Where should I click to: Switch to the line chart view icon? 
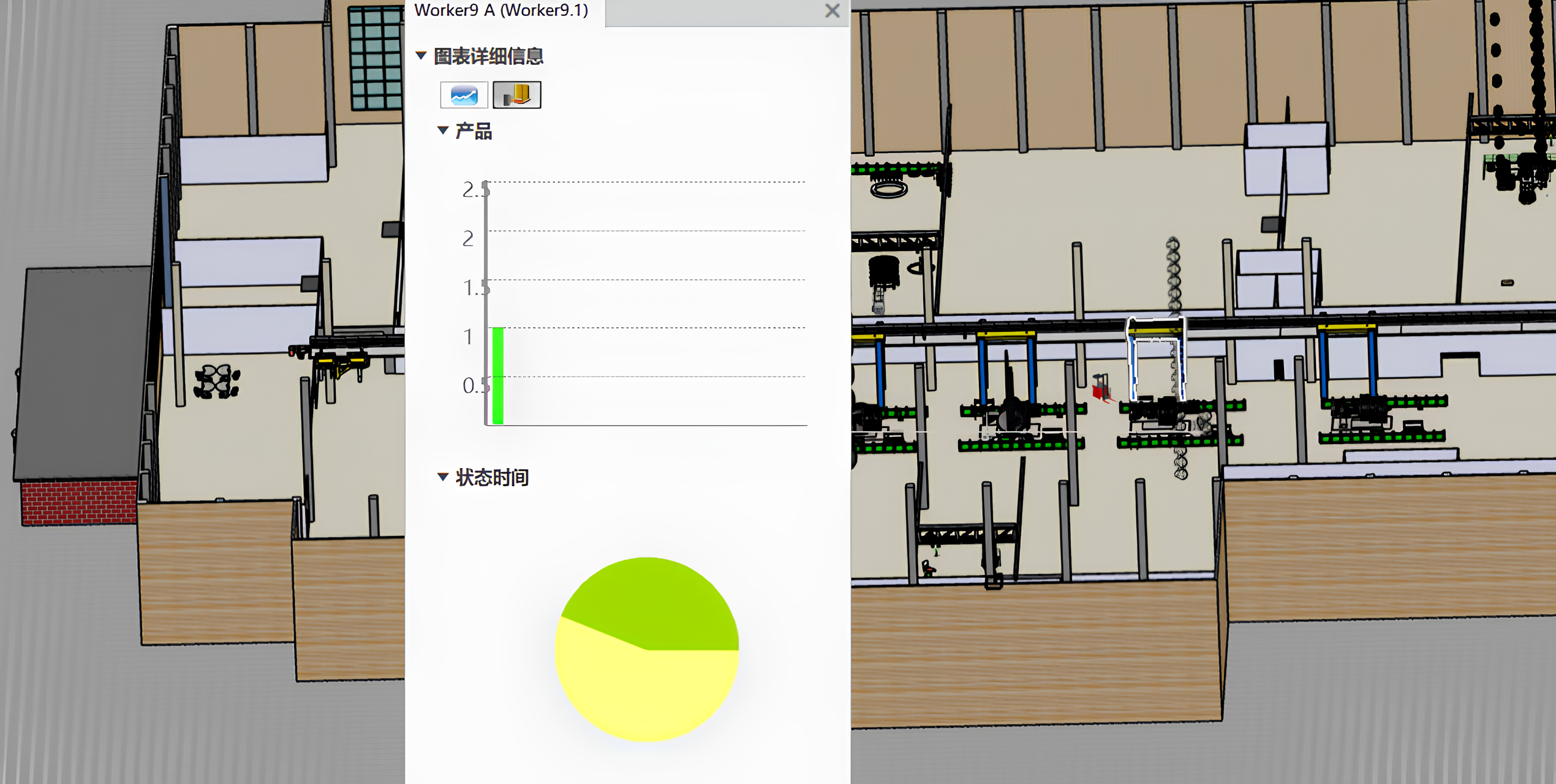[x=464, y=95]
